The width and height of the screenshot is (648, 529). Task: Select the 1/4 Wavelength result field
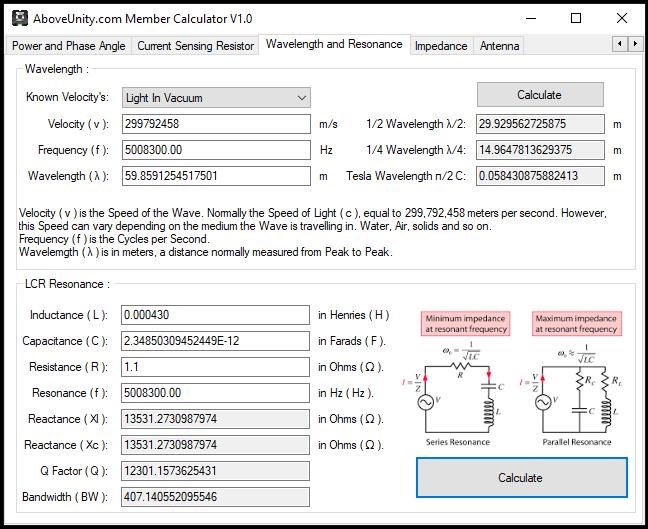point(540,150)
